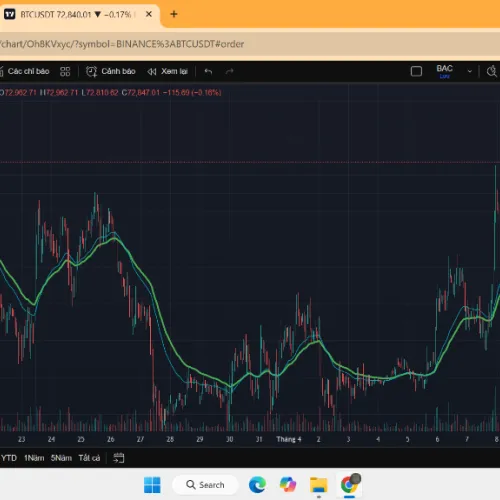Click the Xem lại rewind icon
Viewport: 500px width, 500px height.
pyautogui.click(x=152, y=72)
